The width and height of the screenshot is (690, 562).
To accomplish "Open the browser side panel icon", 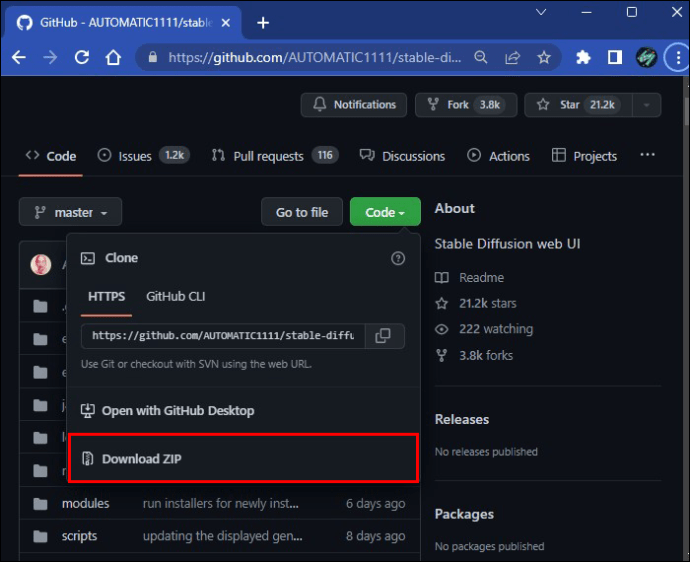I will click(x=615, y=57).
